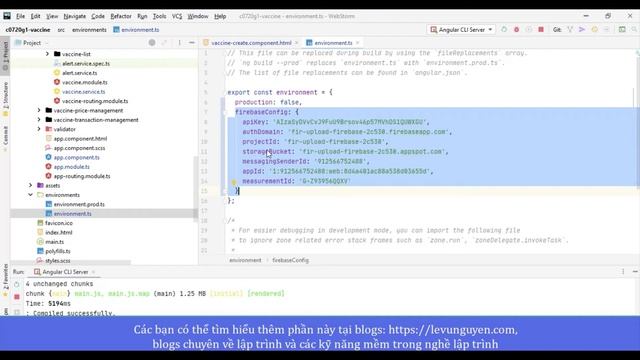Close the vaccine-create.component.html tab

(297, 42)
